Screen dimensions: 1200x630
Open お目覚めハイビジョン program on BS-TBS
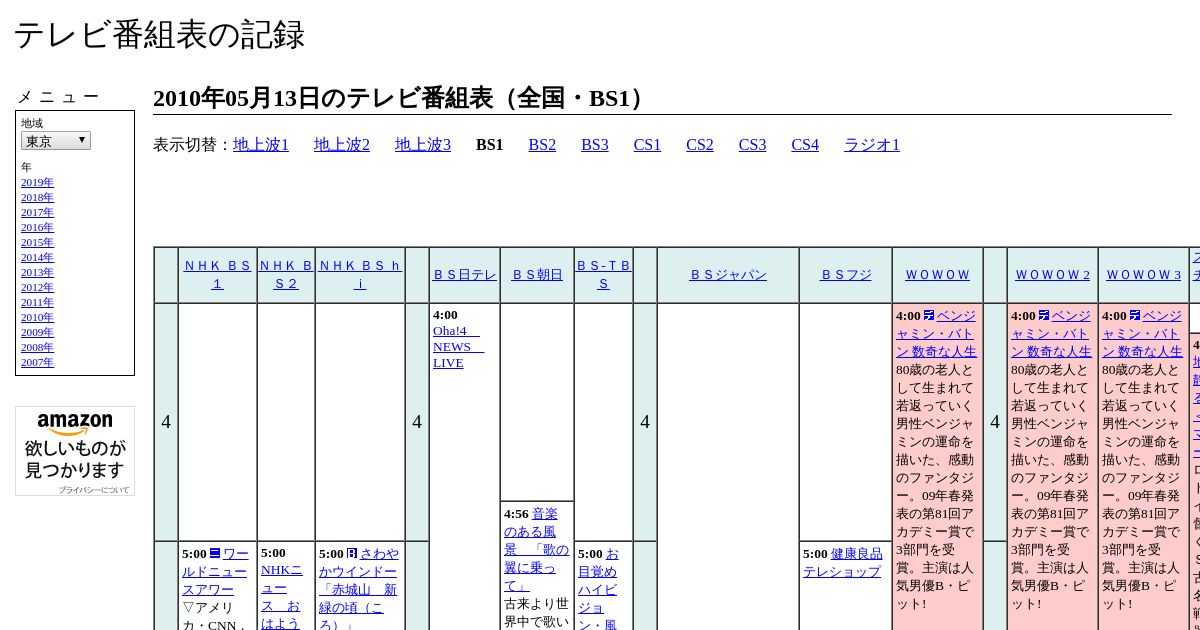(598, 590)
